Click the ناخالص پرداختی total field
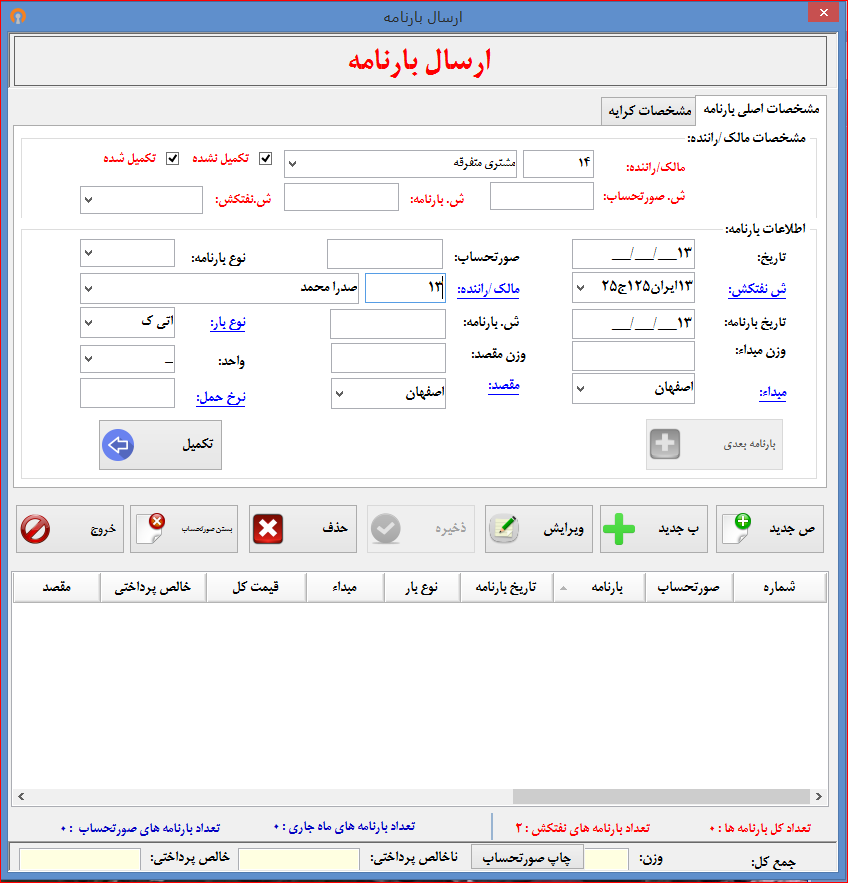848x883 pixels. [299, 859]
